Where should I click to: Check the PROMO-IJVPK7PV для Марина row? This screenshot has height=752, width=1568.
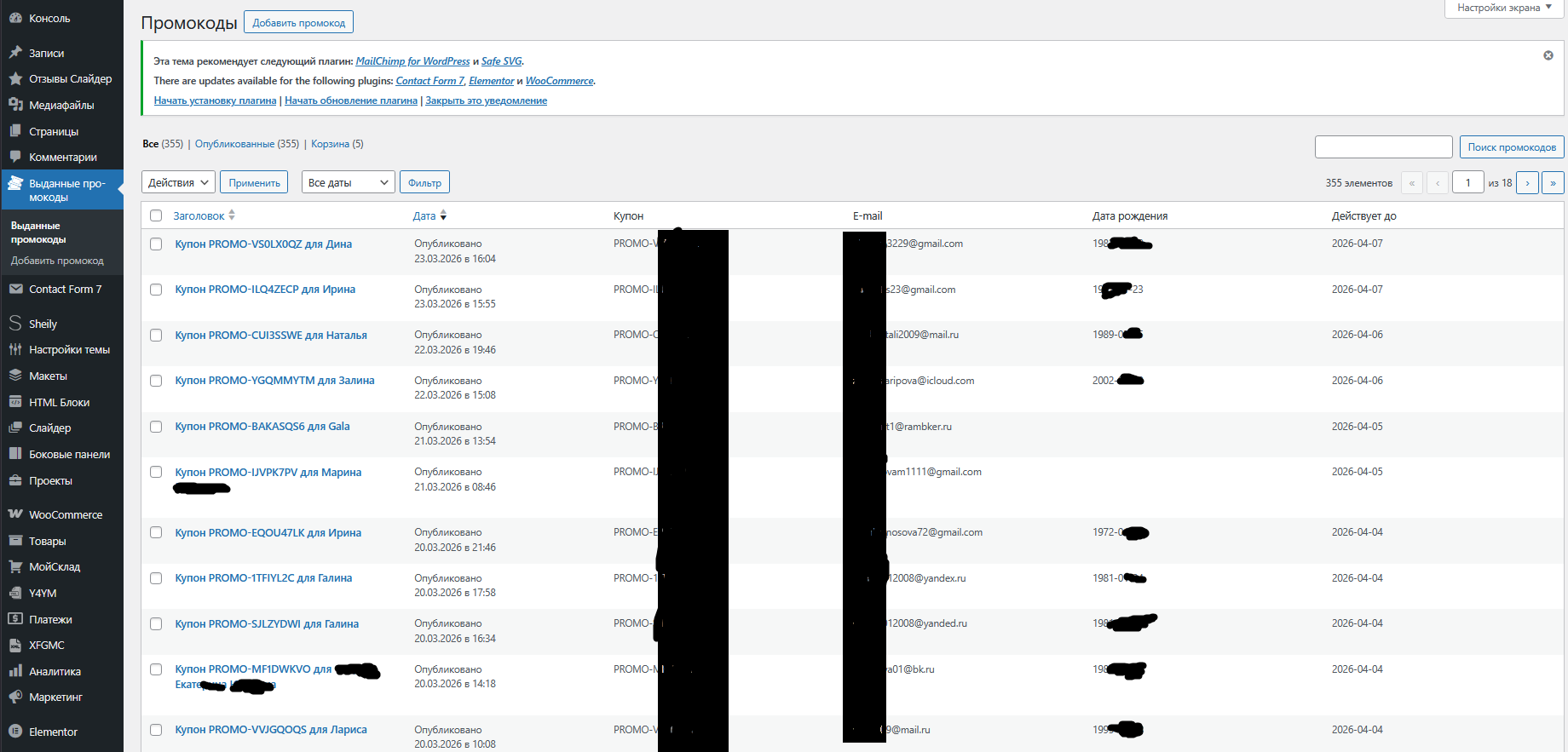[x=156, y=472]
